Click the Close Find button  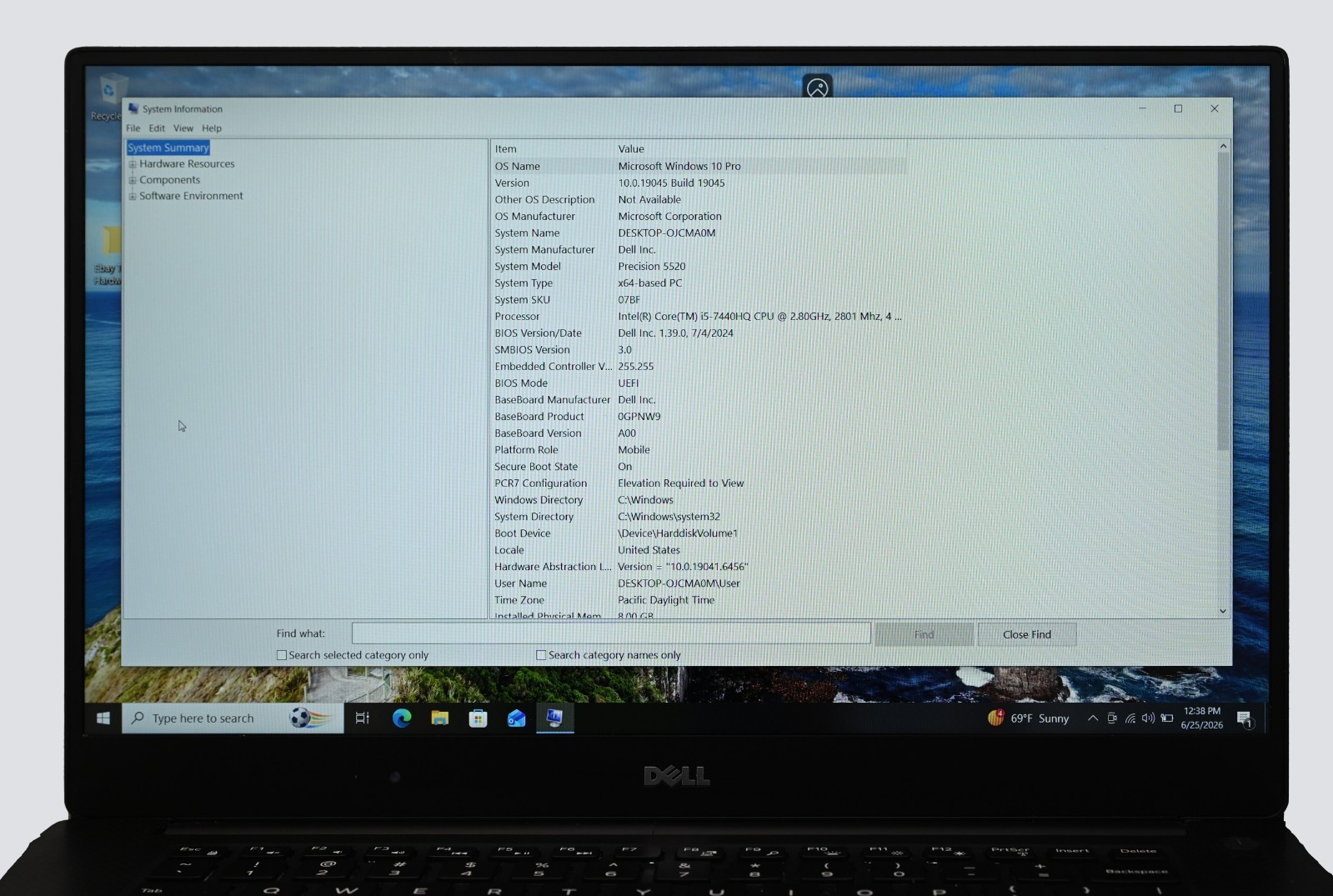tap(1027, 634)
